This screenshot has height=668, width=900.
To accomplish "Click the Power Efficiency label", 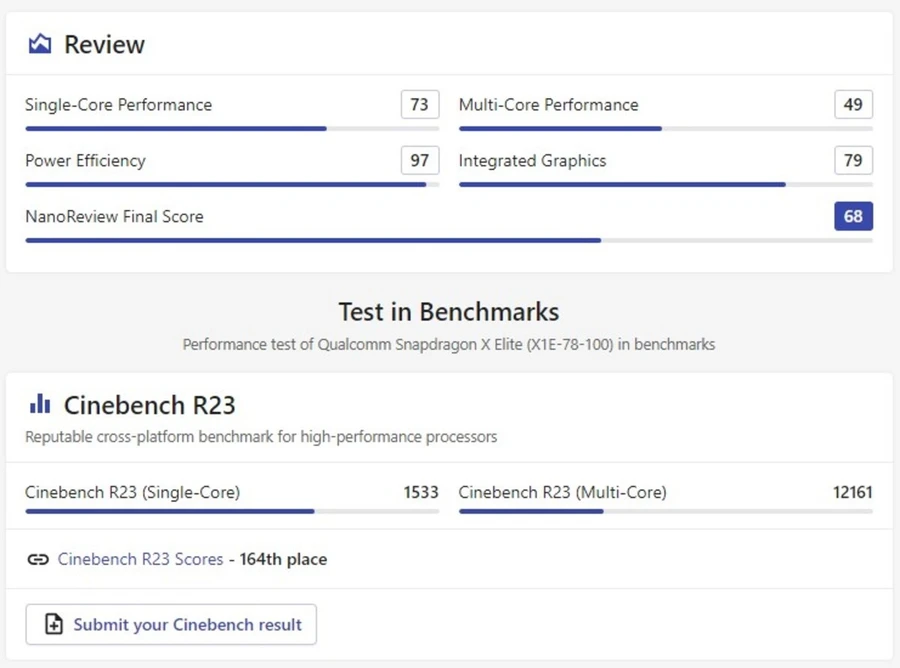I will (x=86, y=161).
